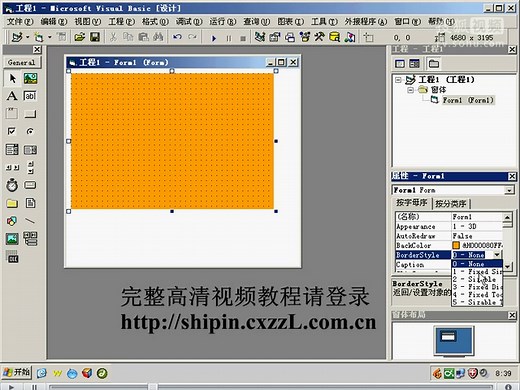Open Project Explorer from toolbar
Viewport: 520px width, 390px height.
(260, 37)
